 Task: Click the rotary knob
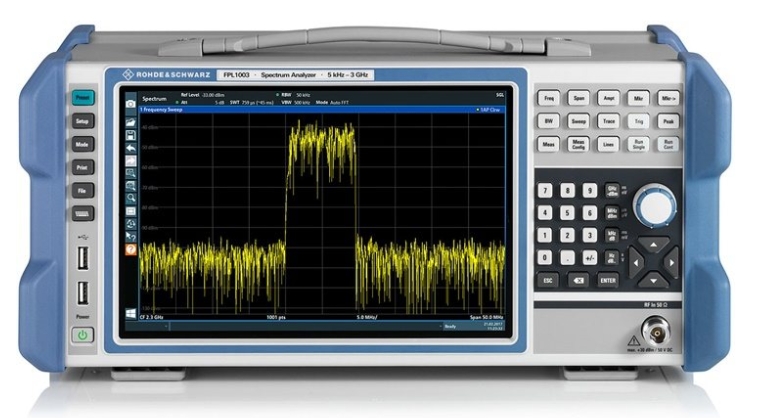(654, 207)
